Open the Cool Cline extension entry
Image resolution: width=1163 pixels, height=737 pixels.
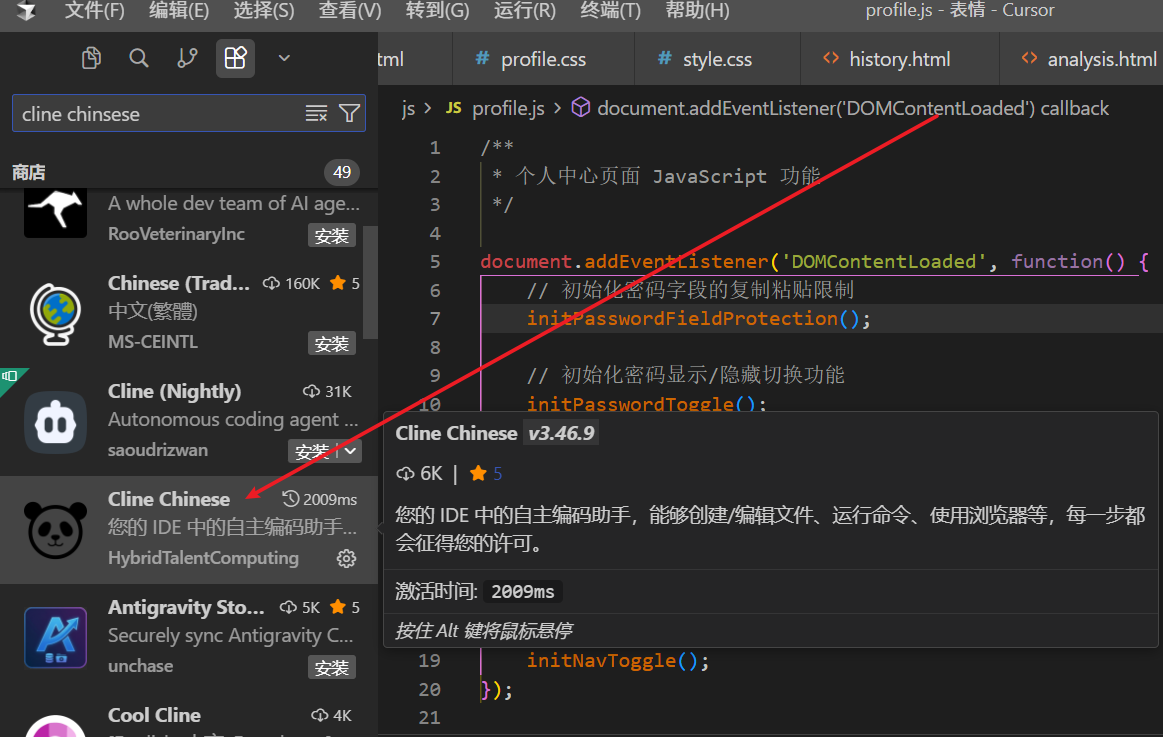(189, 715)
